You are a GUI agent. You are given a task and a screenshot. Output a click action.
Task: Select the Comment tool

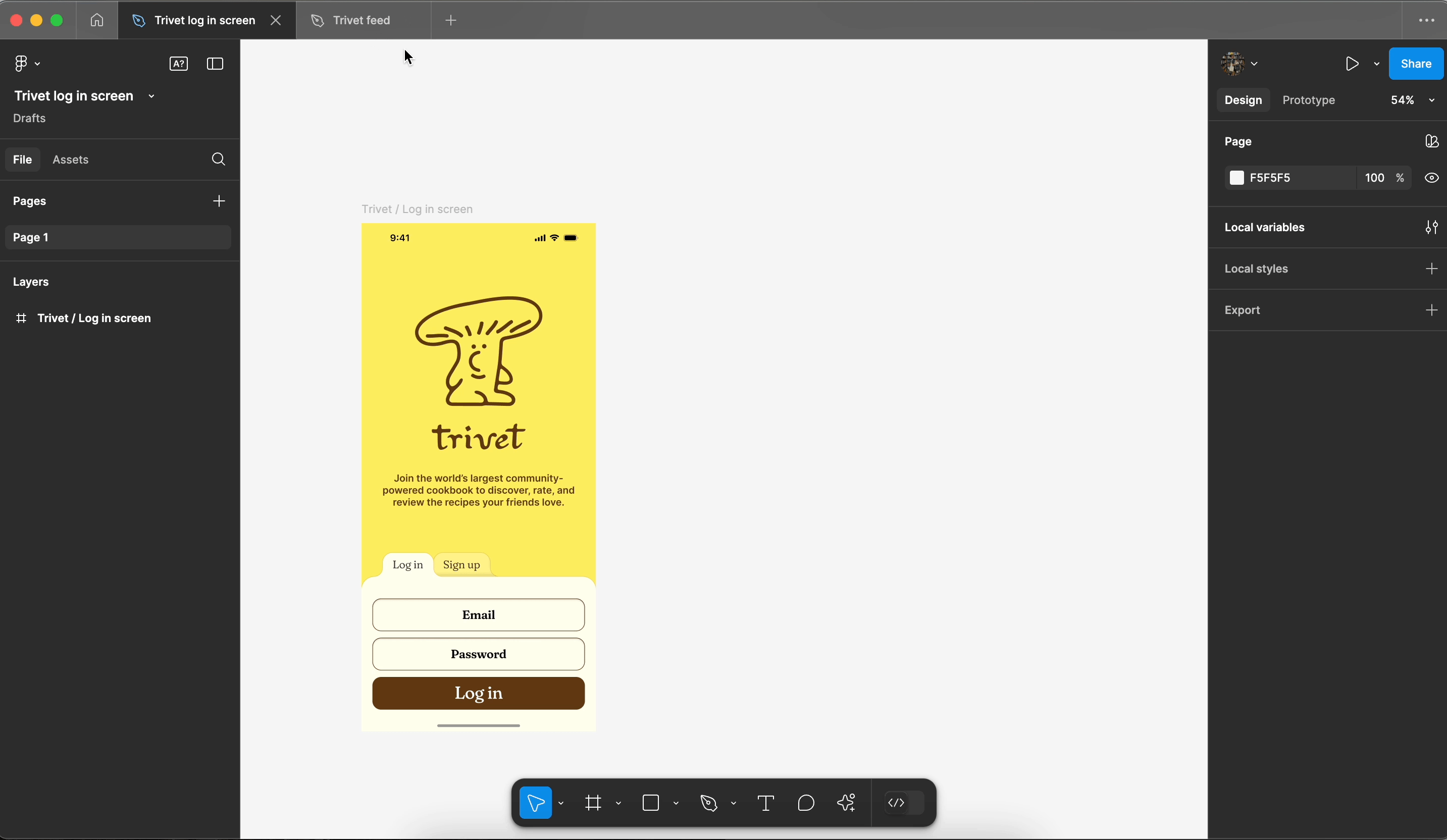pyautogui.click(x=806, y=803)
